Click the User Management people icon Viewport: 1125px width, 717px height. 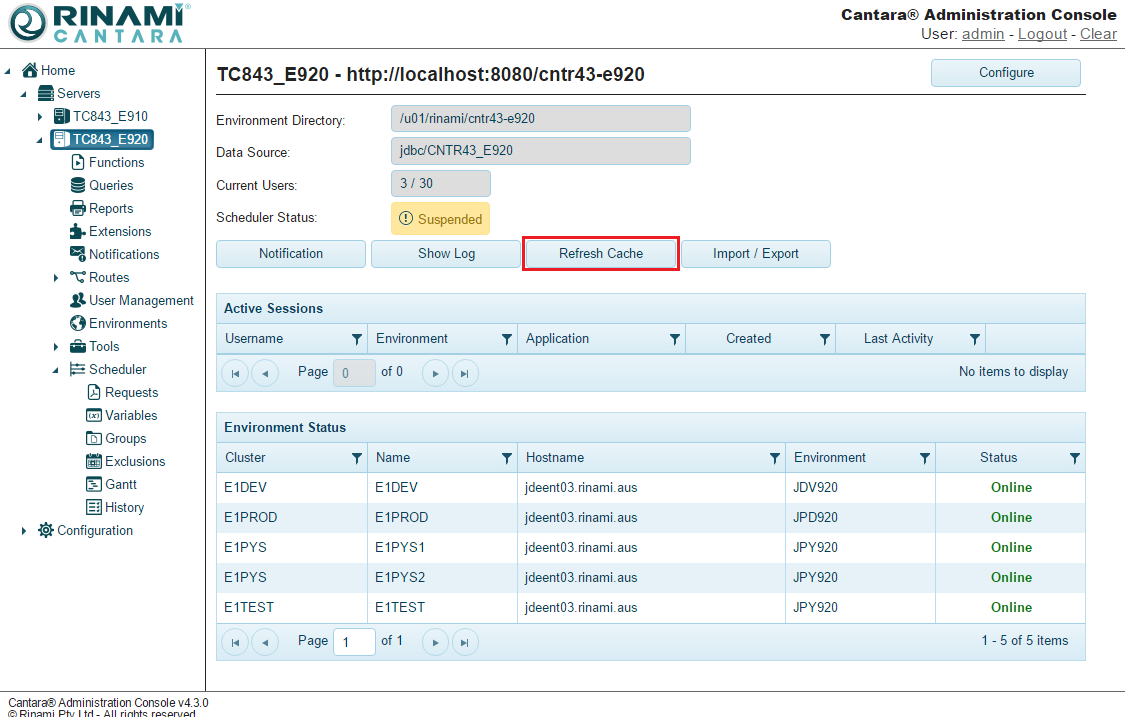pyautogui.click(x=78, y=300)
